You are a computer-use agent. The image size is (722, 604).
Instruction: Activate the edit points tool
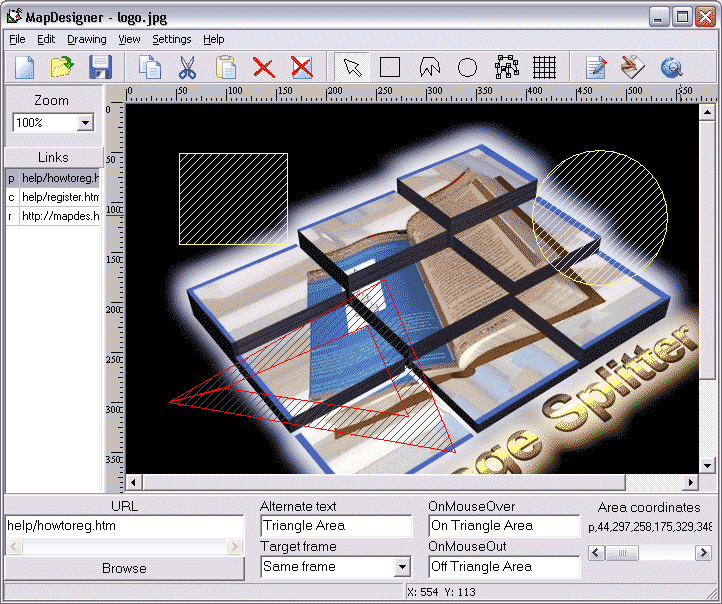pyautogui.click(x=507, y=67)
